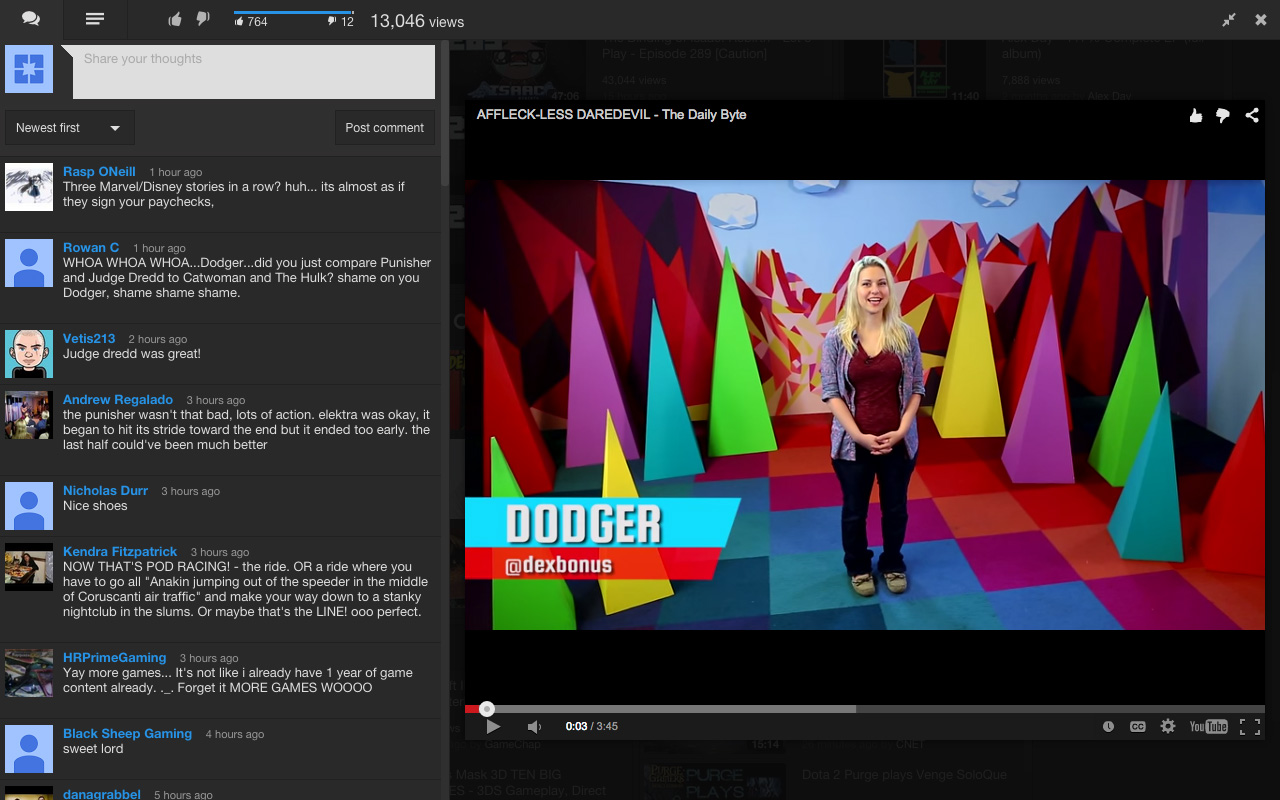Collapse the player with the shrink arrows
The width and height of the screenshot is (1280, 800).
(1229, 19)
